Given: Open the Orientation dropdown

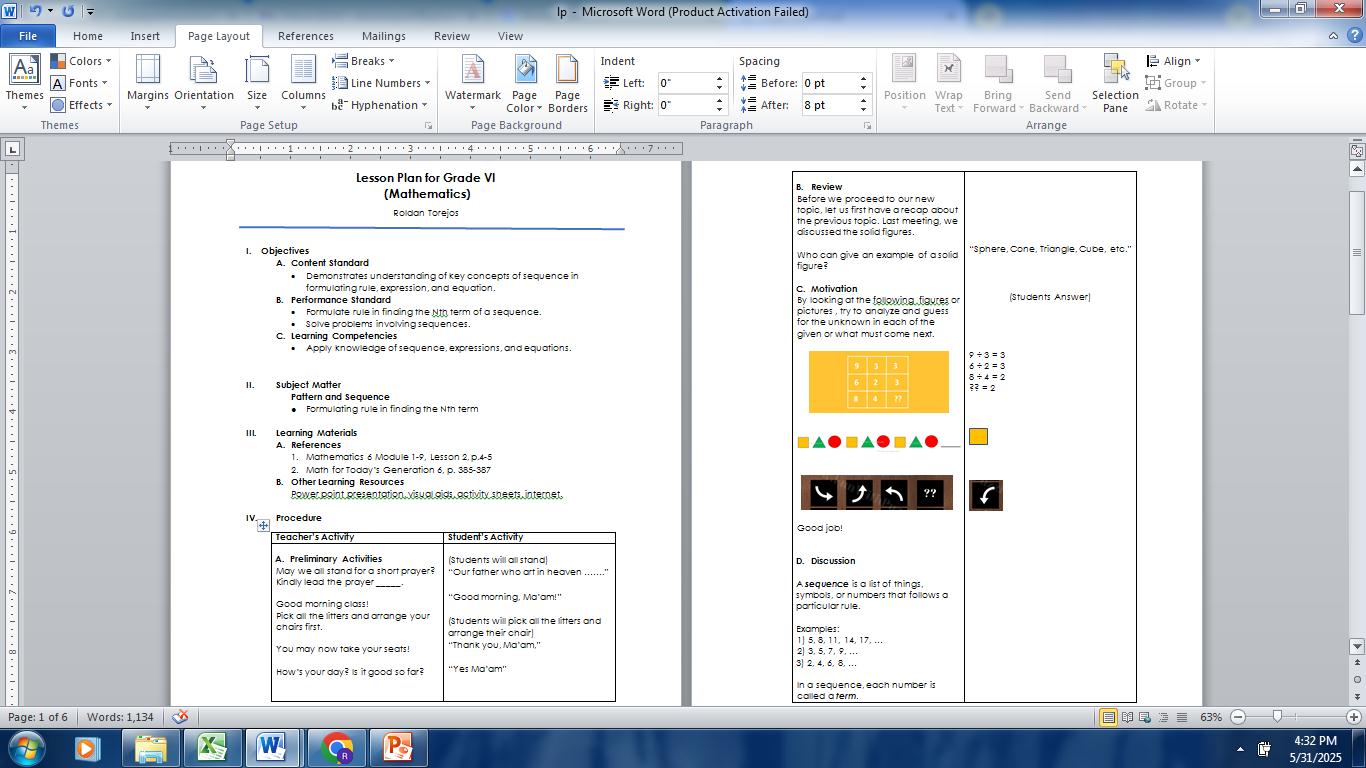Looking at the screenshot, I should coord(204,83).
